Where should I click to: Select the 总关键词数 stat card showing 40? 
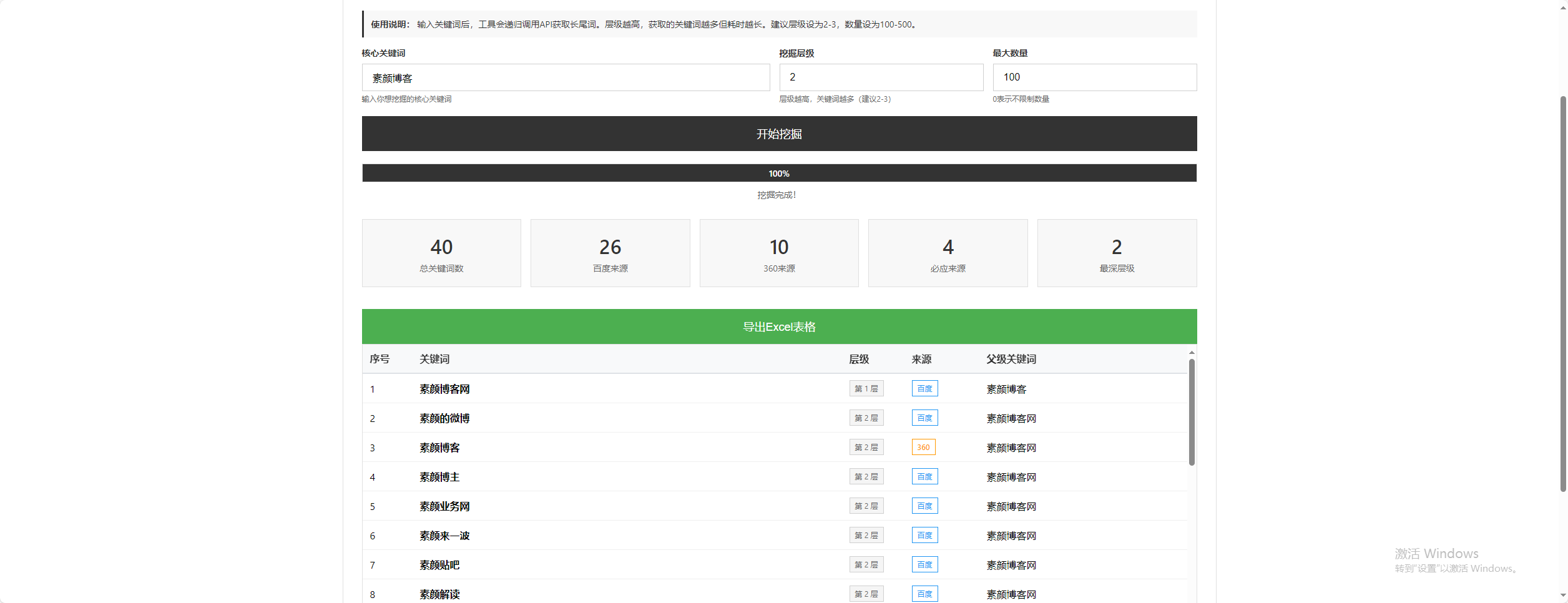coord(441,253)
